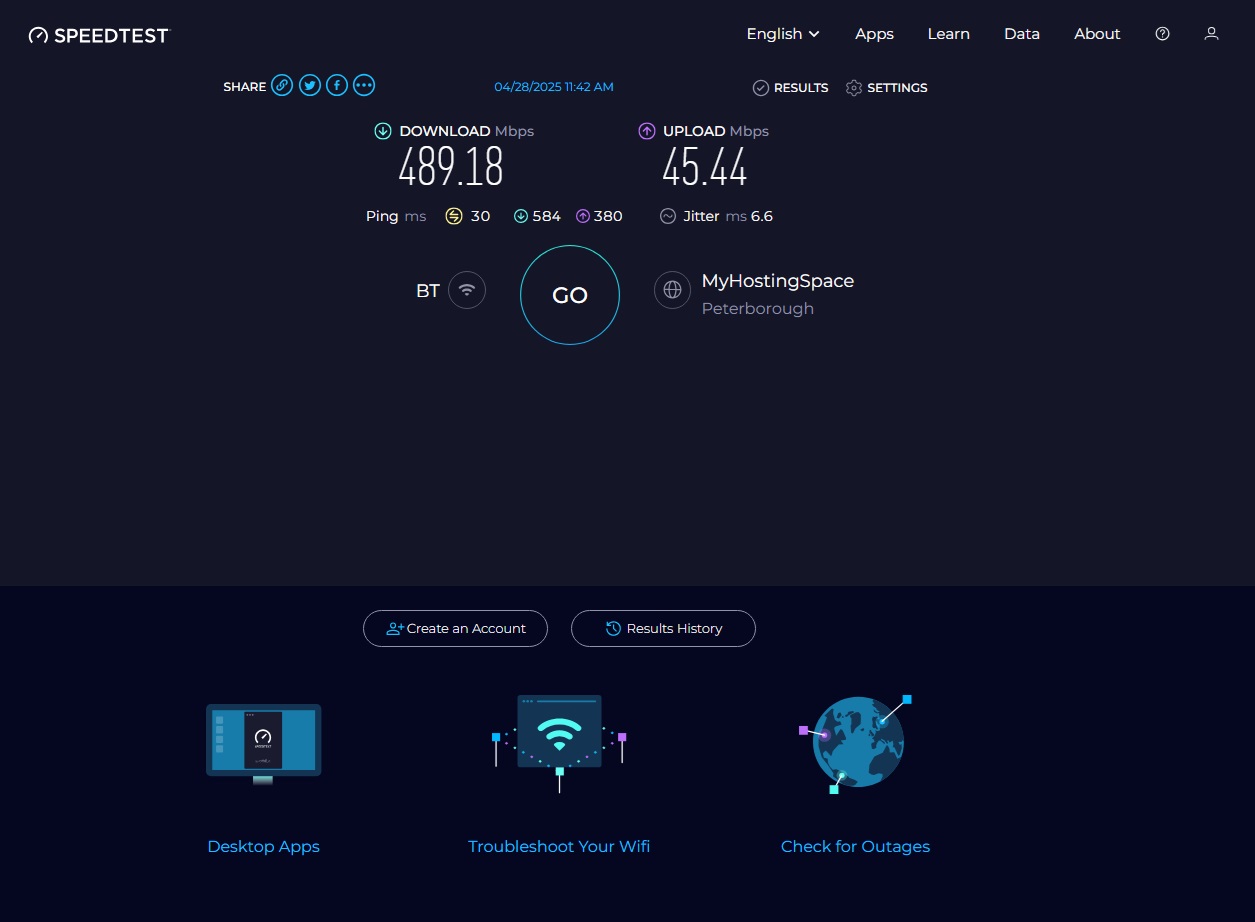The image size is (1255, 922).
Task: Click the Results checkmark icon
Action: (761, 88)
